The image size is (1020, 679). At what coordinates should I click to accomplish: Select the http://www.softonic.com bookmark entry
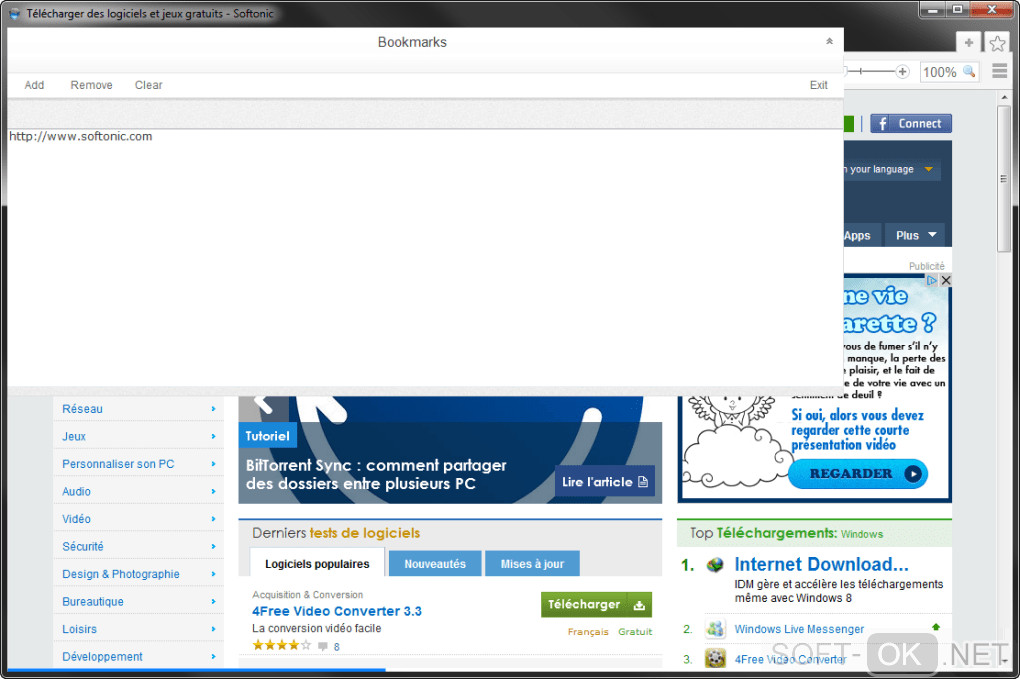(81, 137)
